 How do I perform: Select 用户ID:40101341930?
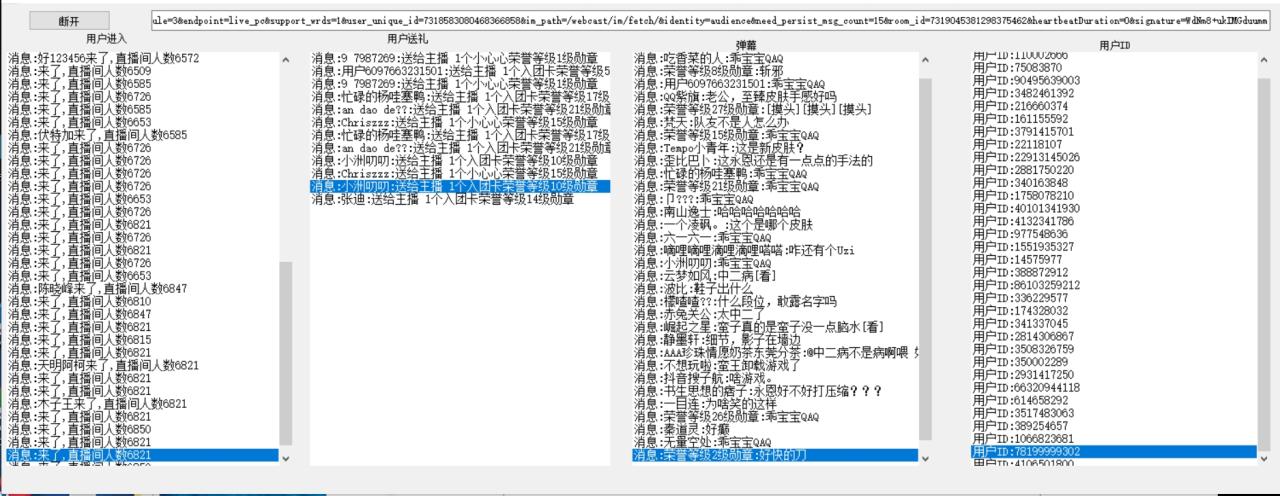[1114, 209]
